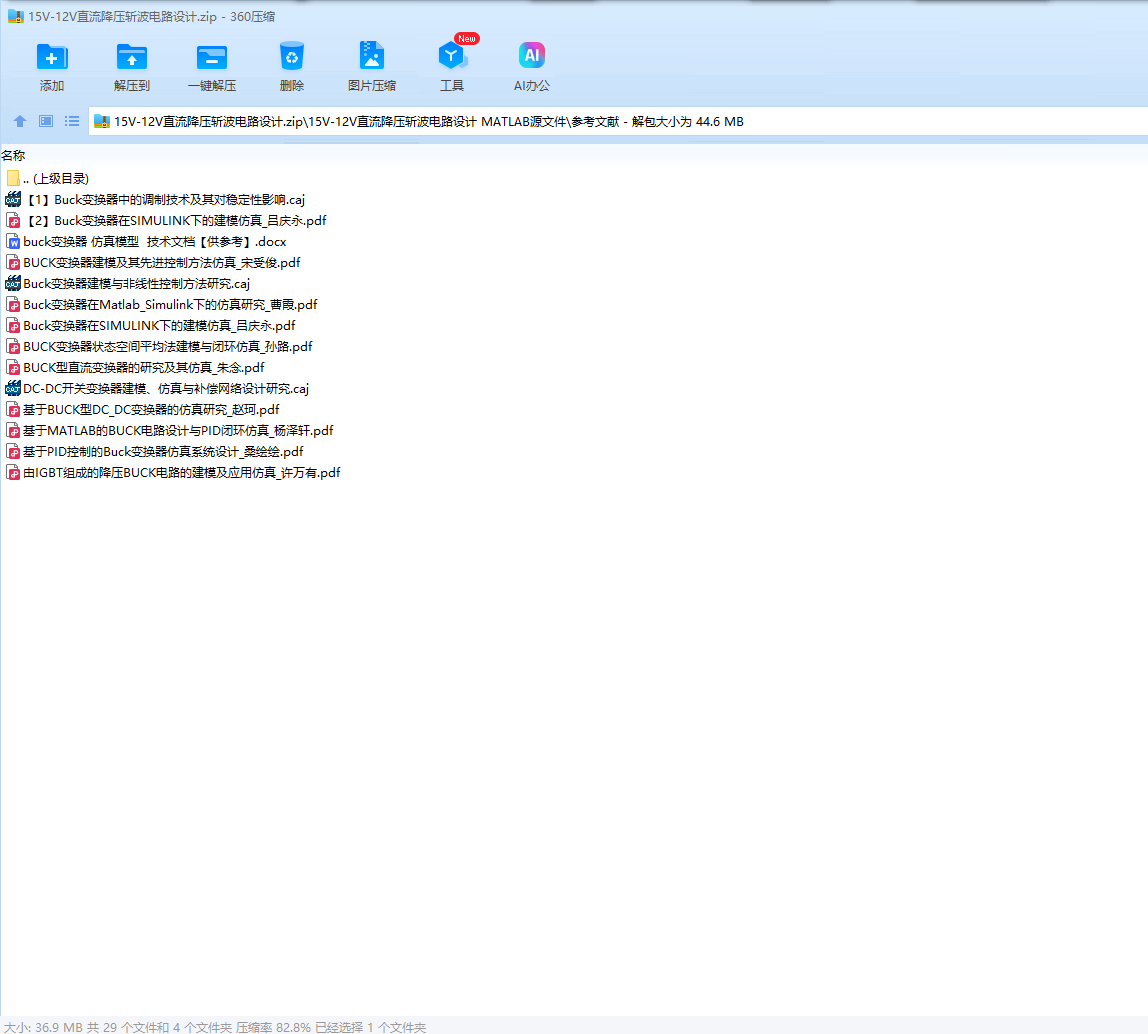This screenshot has height=1034, width=1148.
Task: Click the pdf icon of BUCK型直流变换器的研究及其仿真
Action: click(13, 368)
